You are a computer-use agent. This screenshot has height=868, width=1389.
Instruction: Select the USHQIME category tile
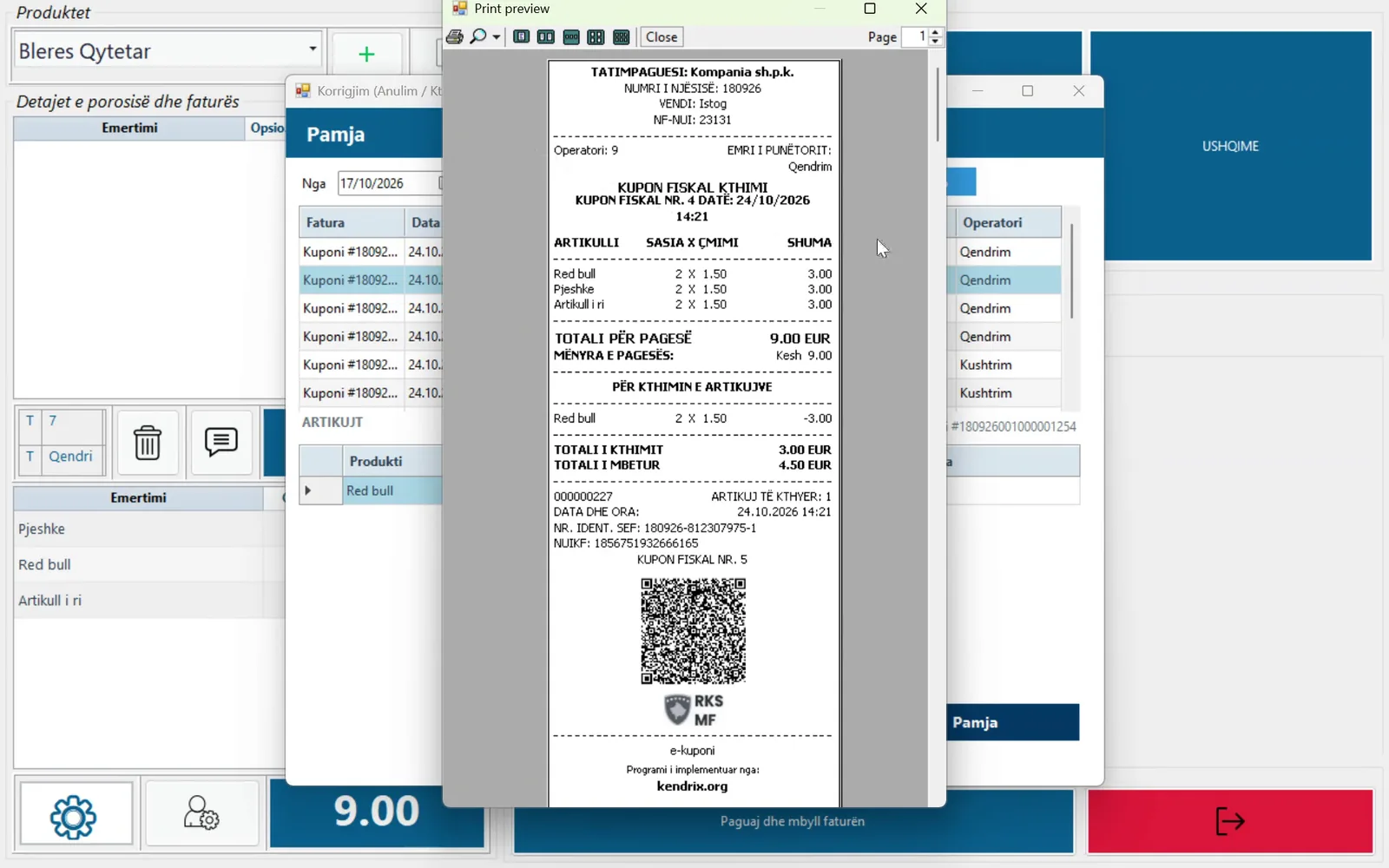tap(1230, 146)
